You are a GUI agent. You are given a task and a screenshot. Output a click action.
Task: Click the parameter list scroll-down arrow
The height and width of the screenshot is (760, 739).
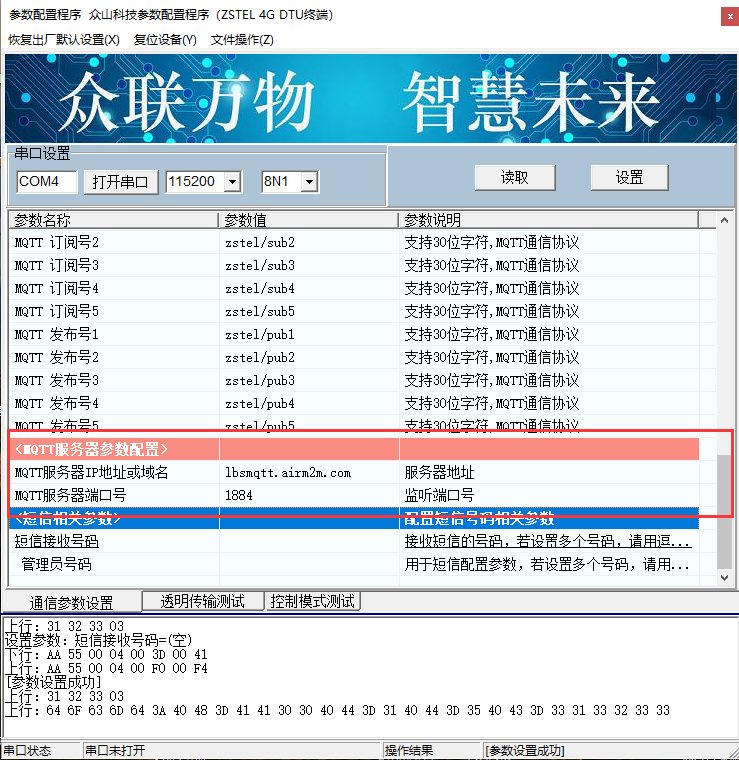[x=724, y=578]
